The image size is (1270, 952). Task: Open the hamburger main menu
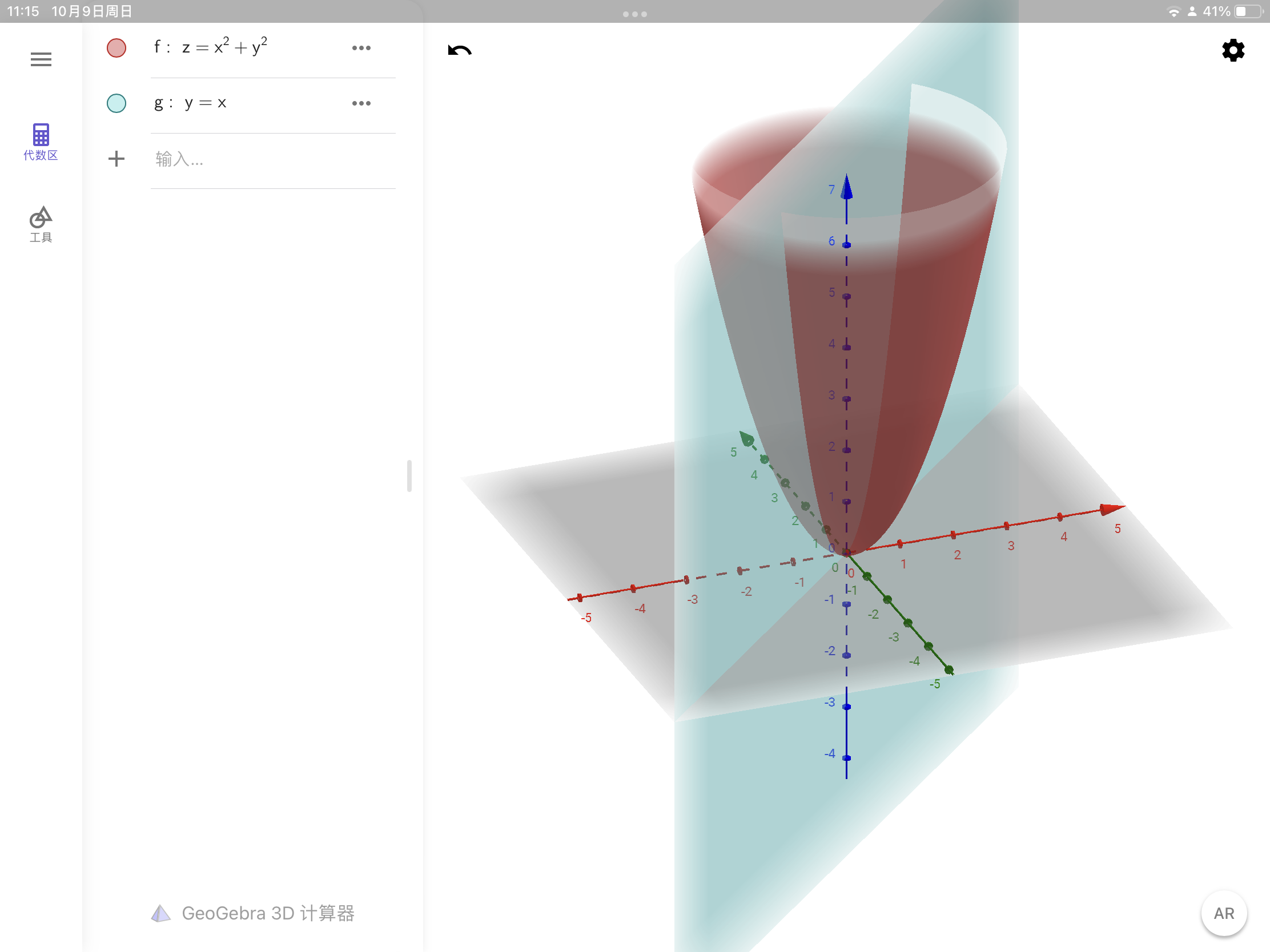coord(41,59)
